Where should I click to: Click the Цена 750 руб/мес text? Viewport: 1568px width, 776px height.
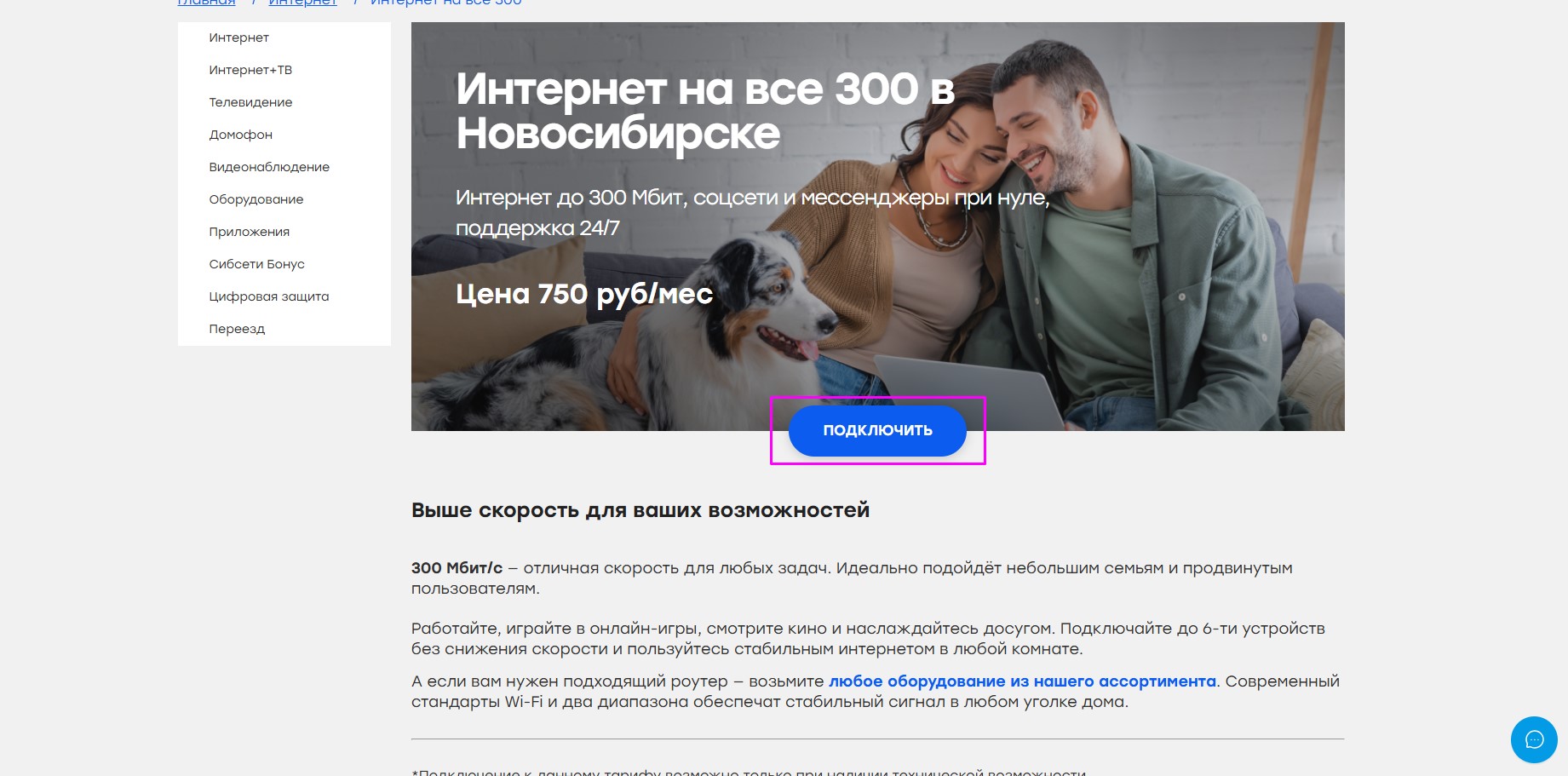pos(584,294)
